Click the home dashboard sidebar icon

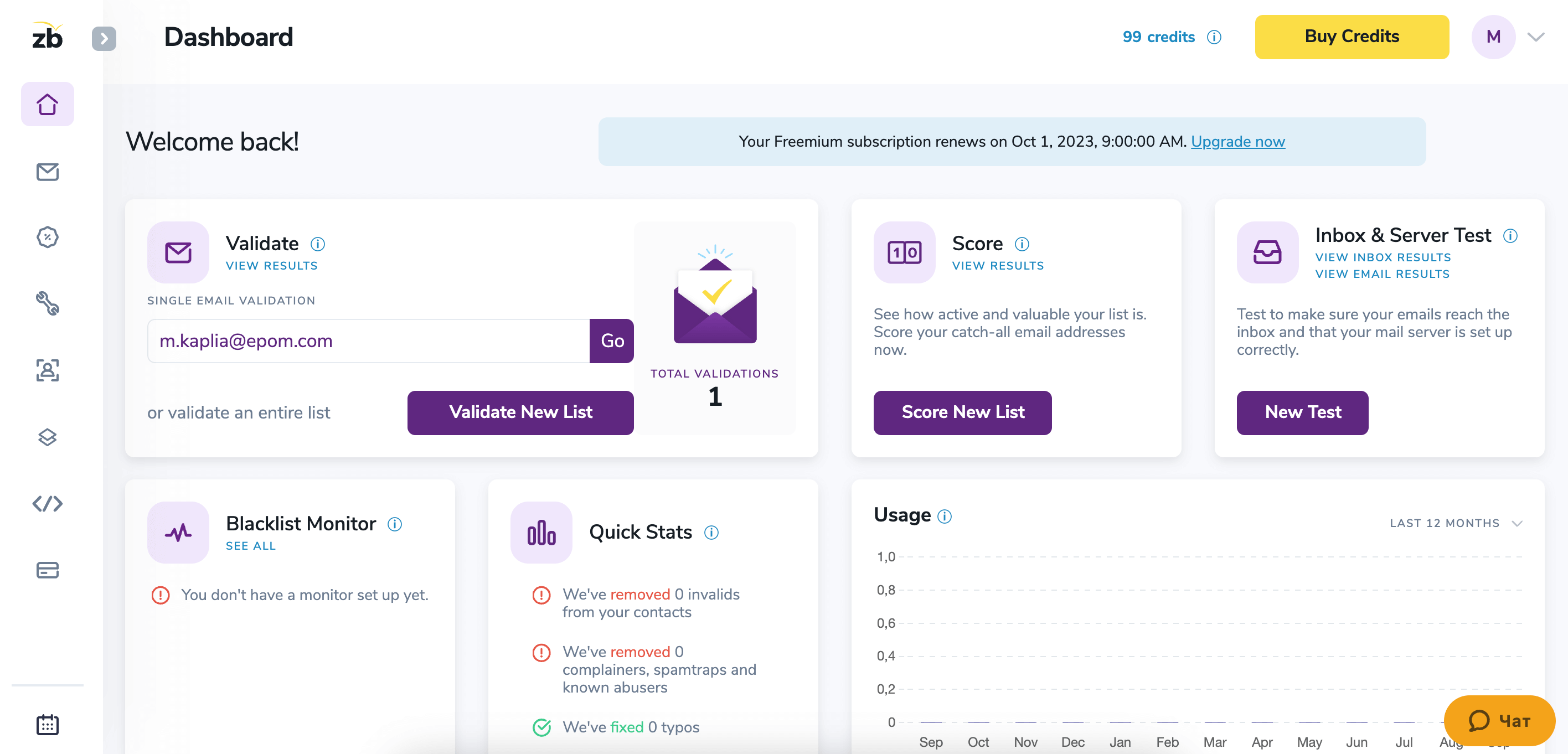[x=47, y=104]
